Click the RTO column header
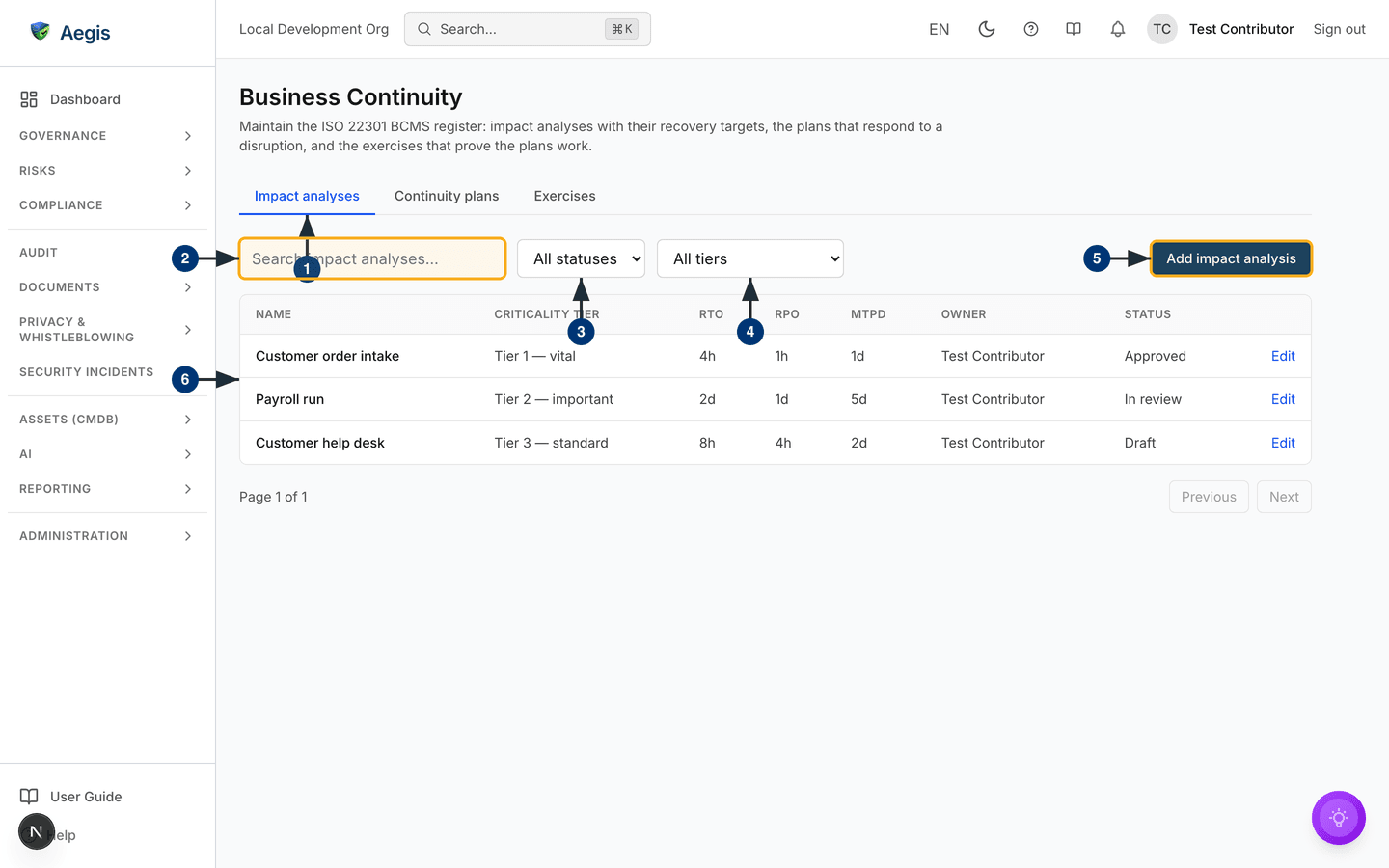Image resolution: width=1389 pixels, height=868 pixels. click(x=711, y=314)
